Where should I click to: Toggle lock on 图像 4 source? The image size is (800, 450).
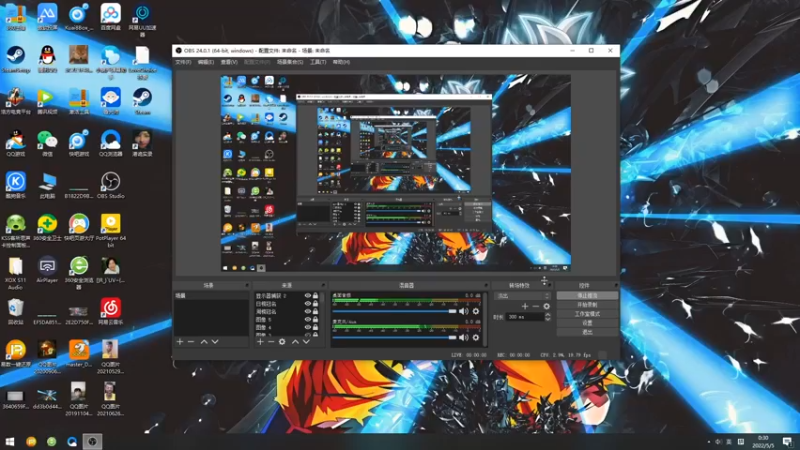click(x=315, y=327)
